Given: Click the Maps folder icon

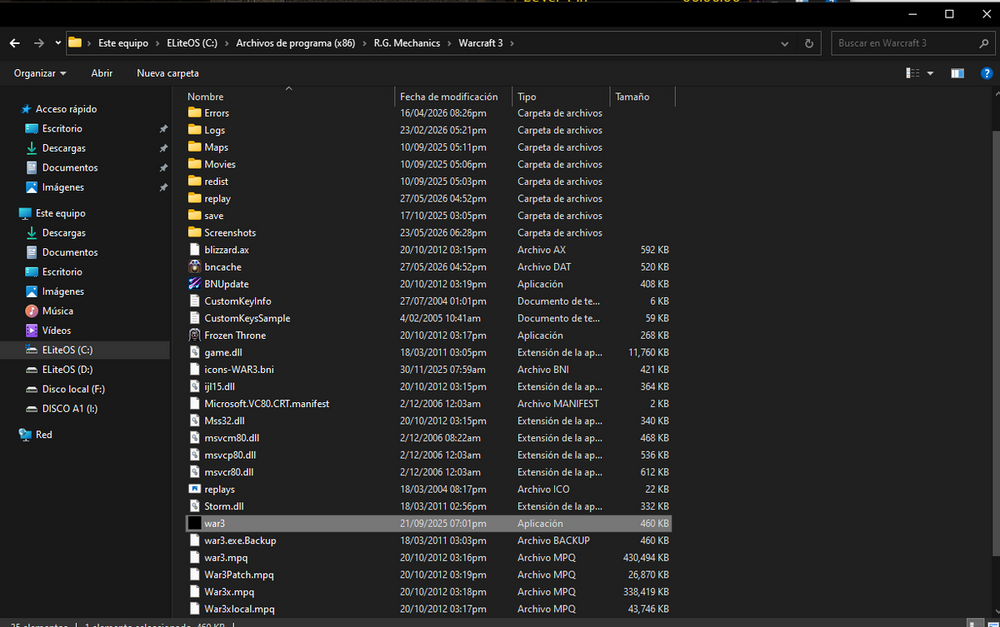Looking at the screenshot, I should pos(195,147).
